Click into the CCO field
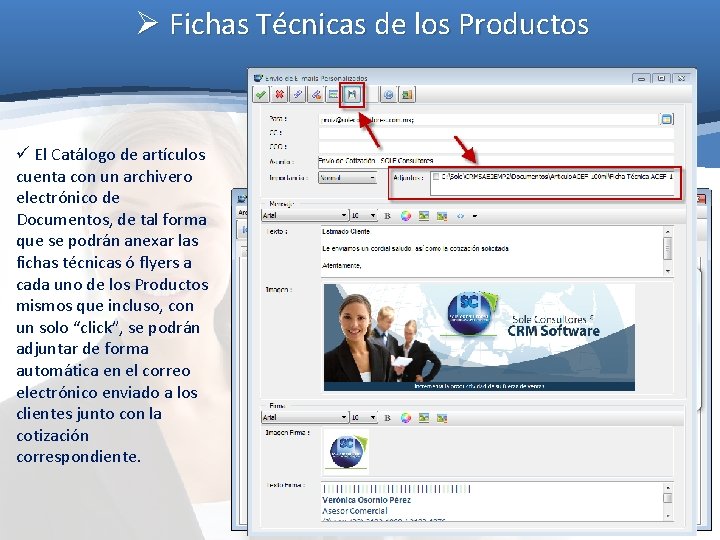 click(x=496, y=147)
